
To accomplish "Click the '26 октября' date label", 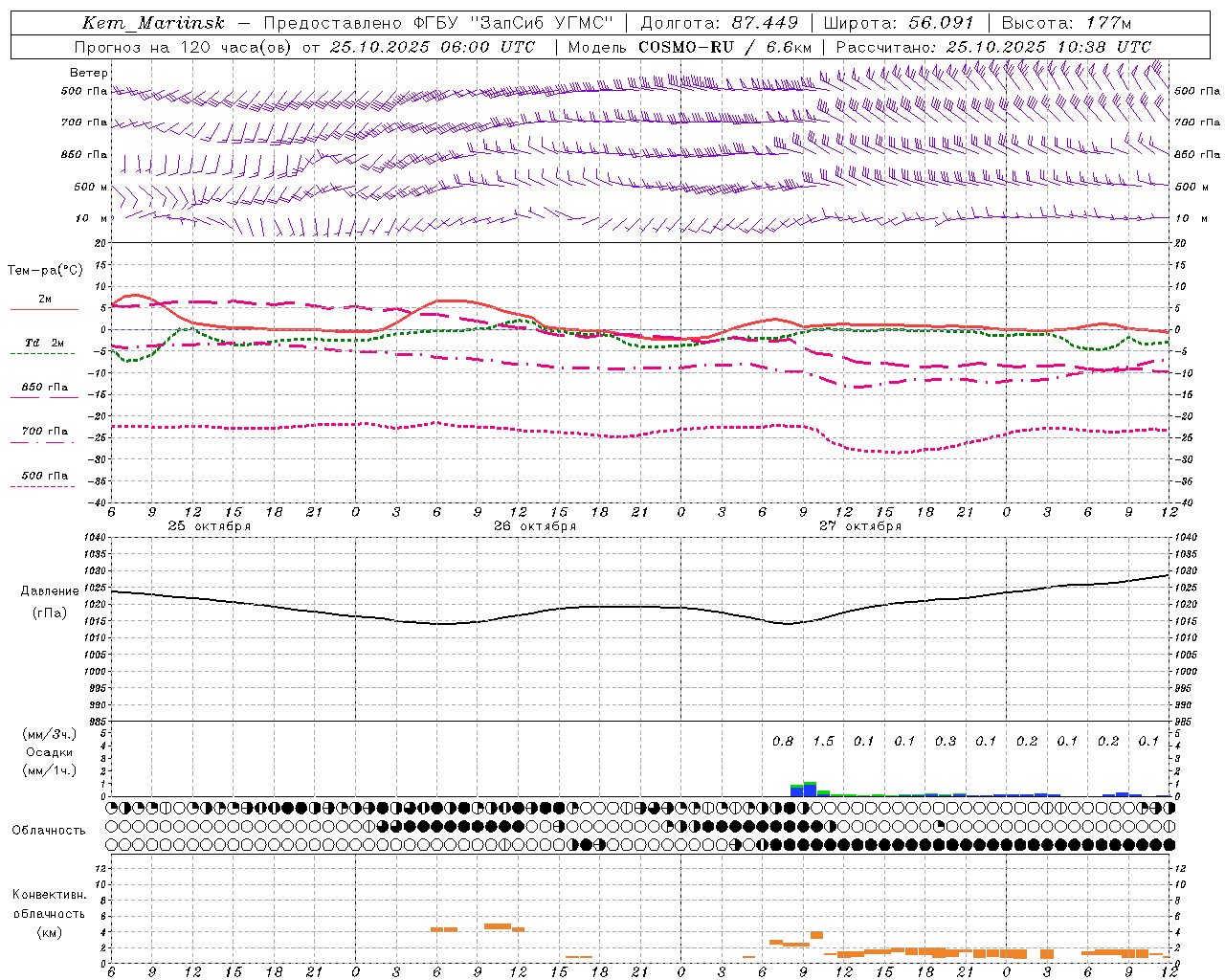I will tap(535, 526).
